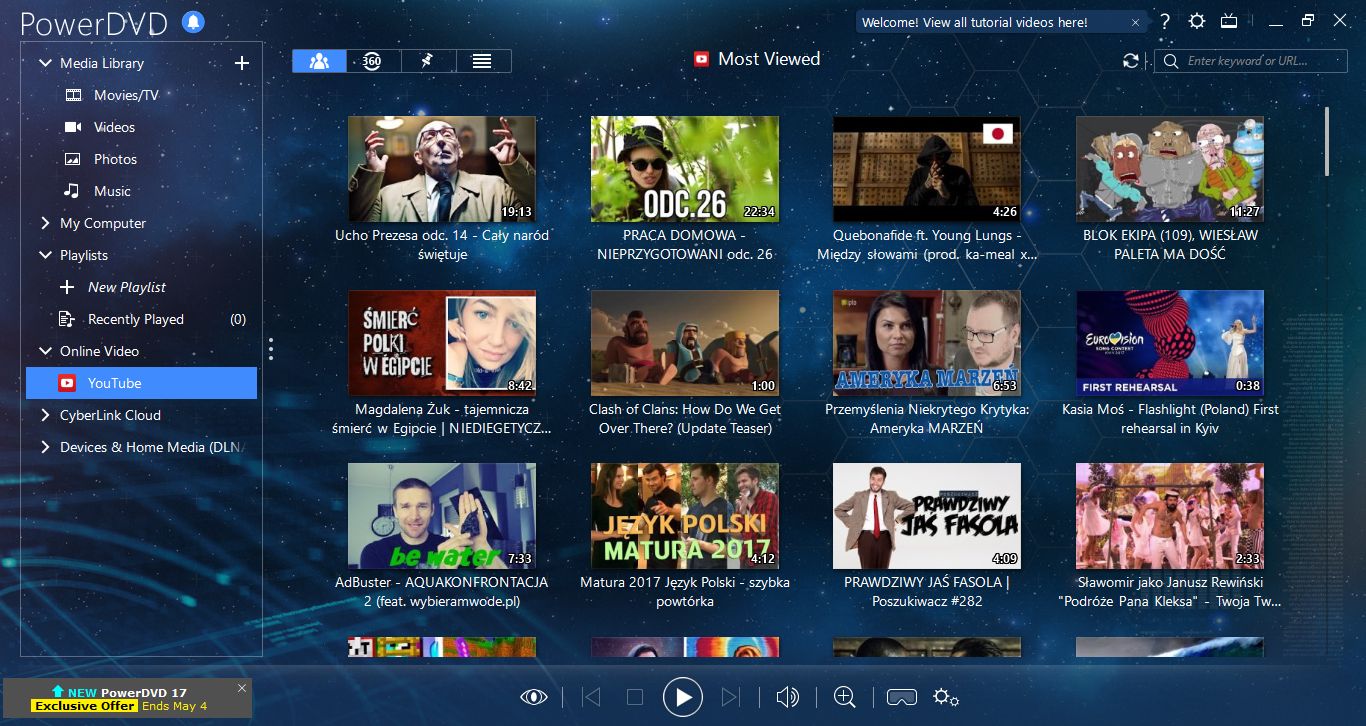The image size is (1366, 726).
Task: Open the help question mark
Action: (x=1165, y=21)
